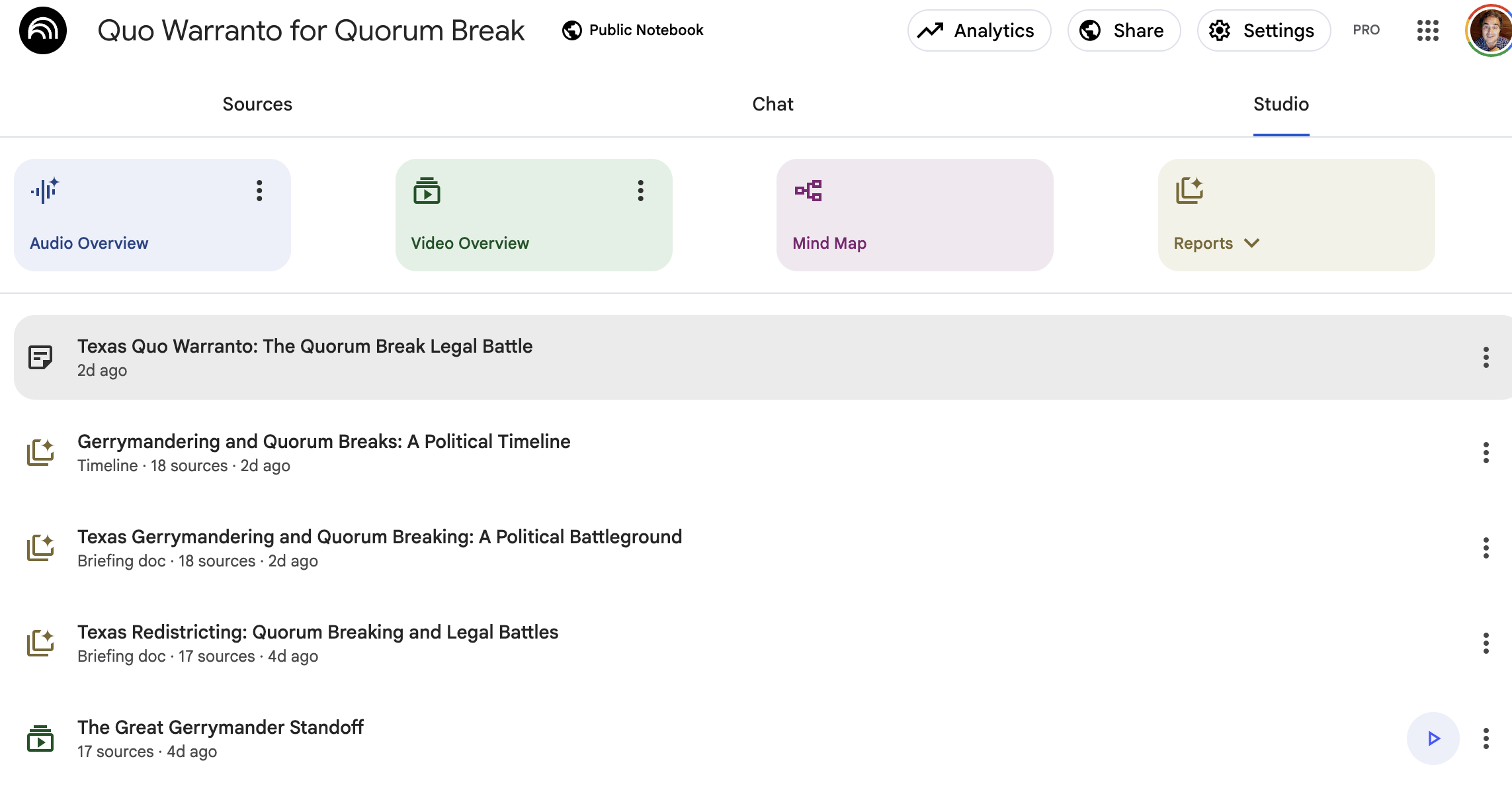The image size is (1512, 804).
Task: Click the Mind Map icon card
Action: (x=915, y=214)
